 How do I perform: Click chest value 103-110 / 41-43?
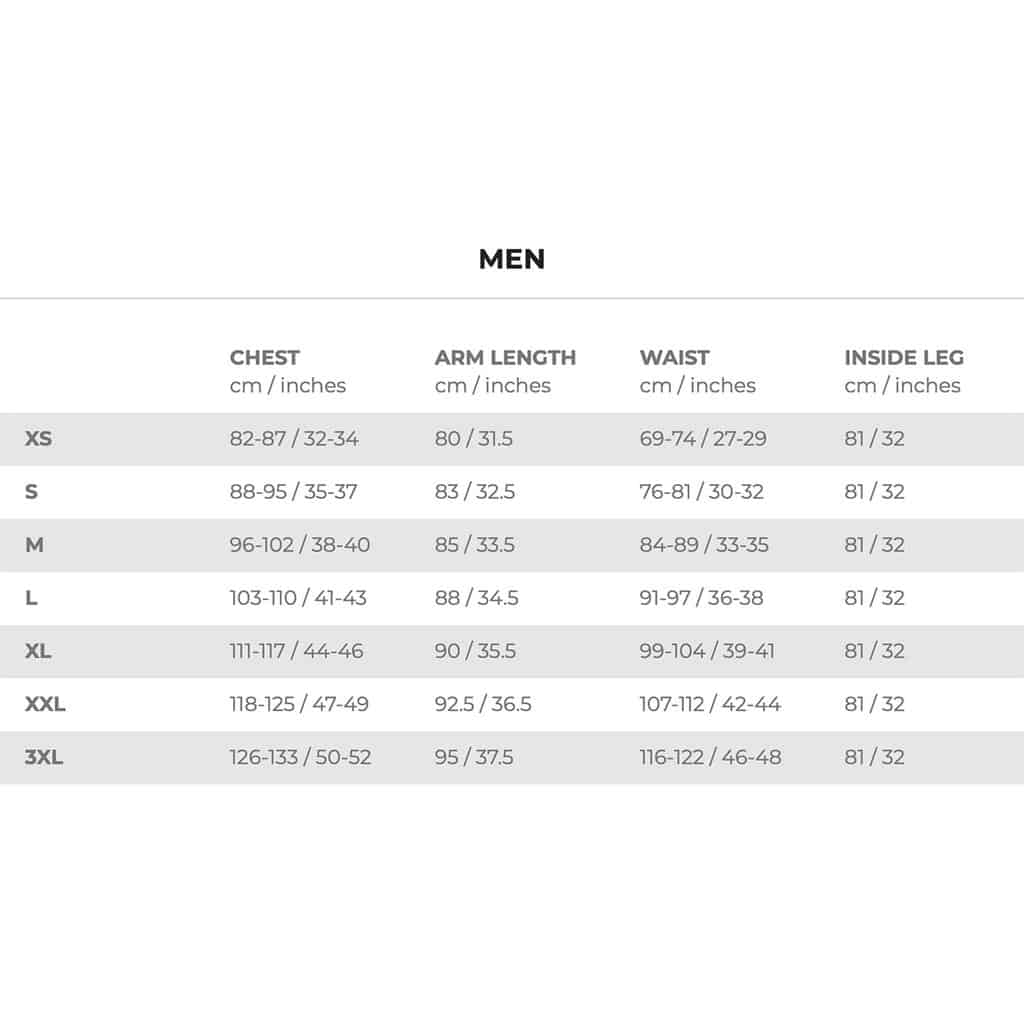(298, 597)
